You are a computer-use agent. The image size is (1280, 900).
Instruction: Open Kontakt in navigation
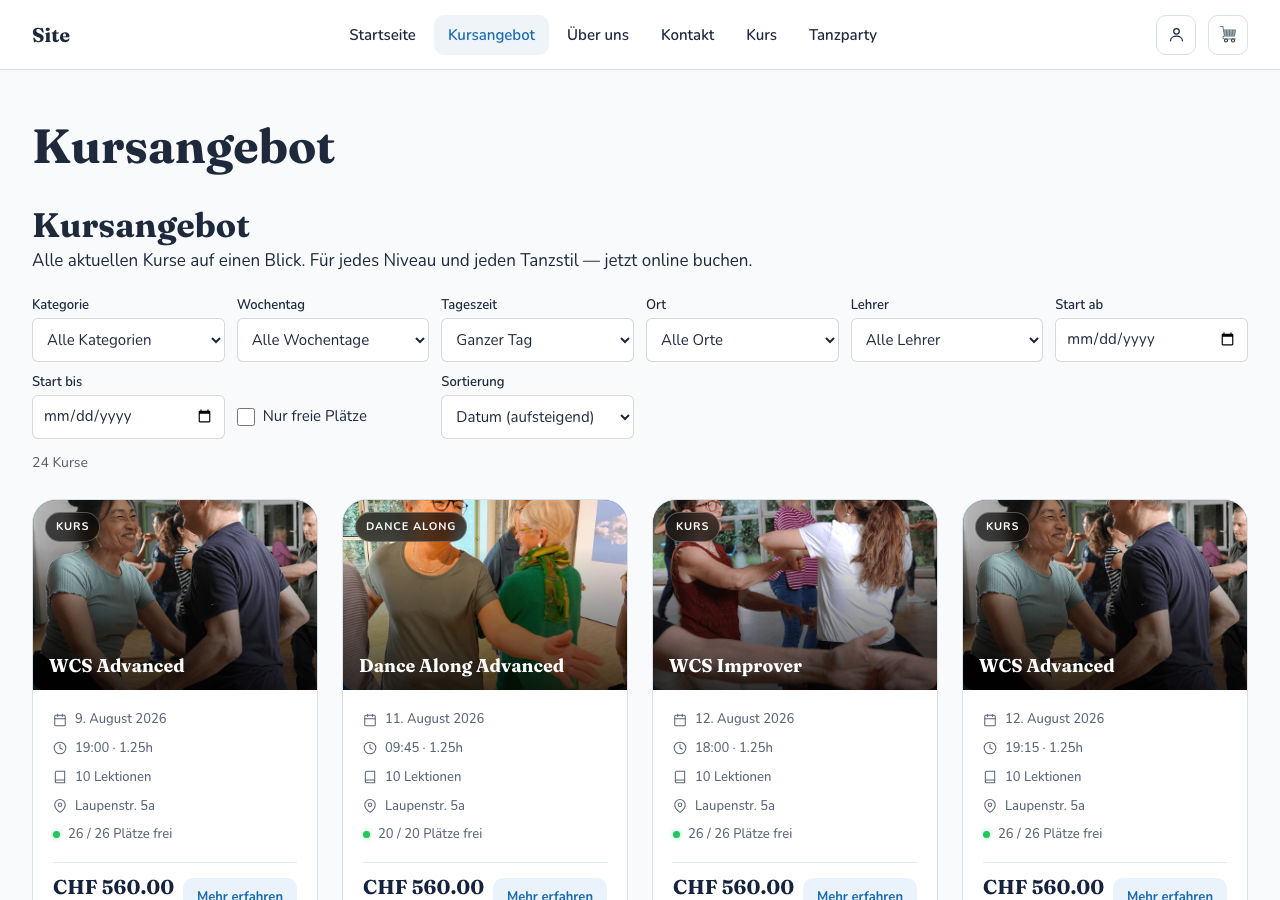pos(687,35)
